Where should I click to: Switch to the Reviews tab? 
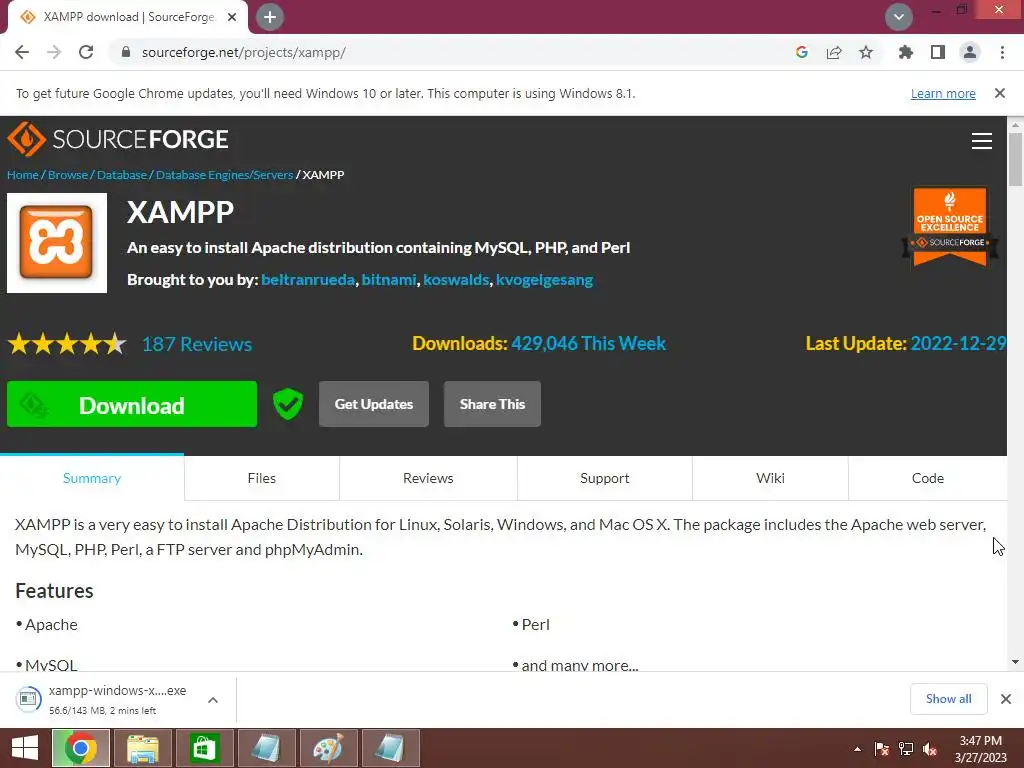(428, 478)
